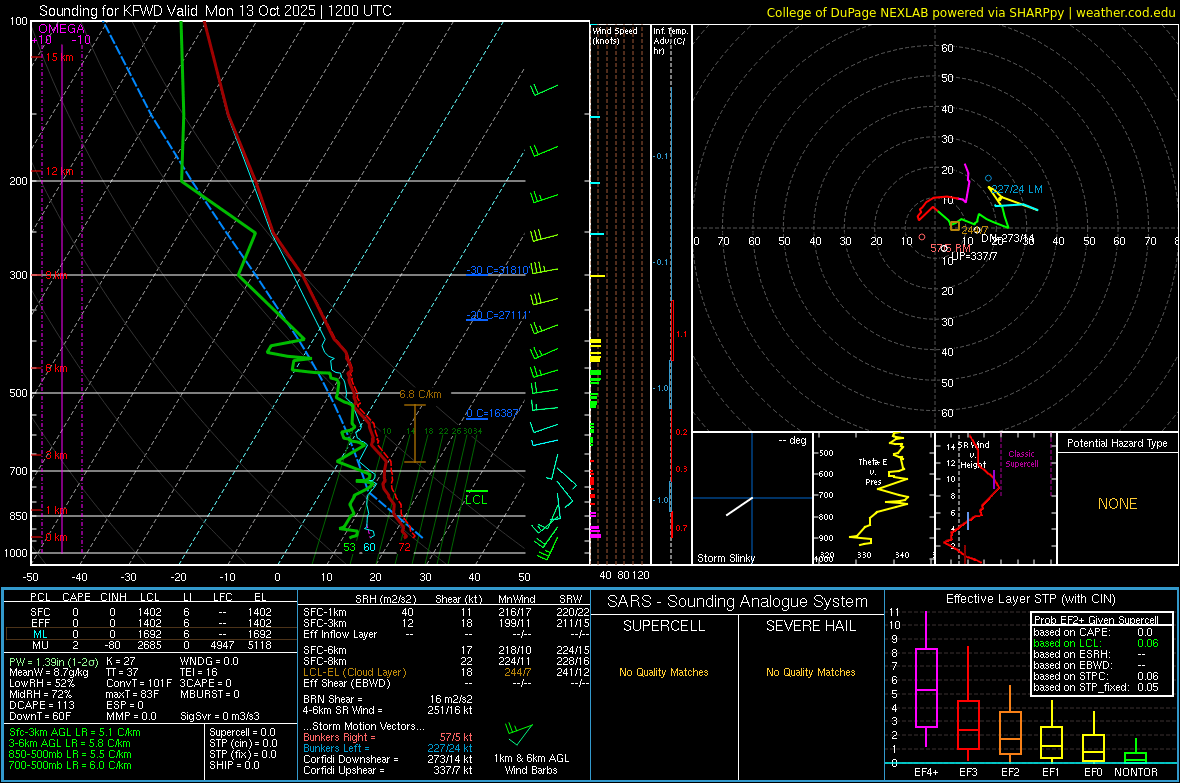Click the Theta-E v. Pres inset plot

point(873,498)
